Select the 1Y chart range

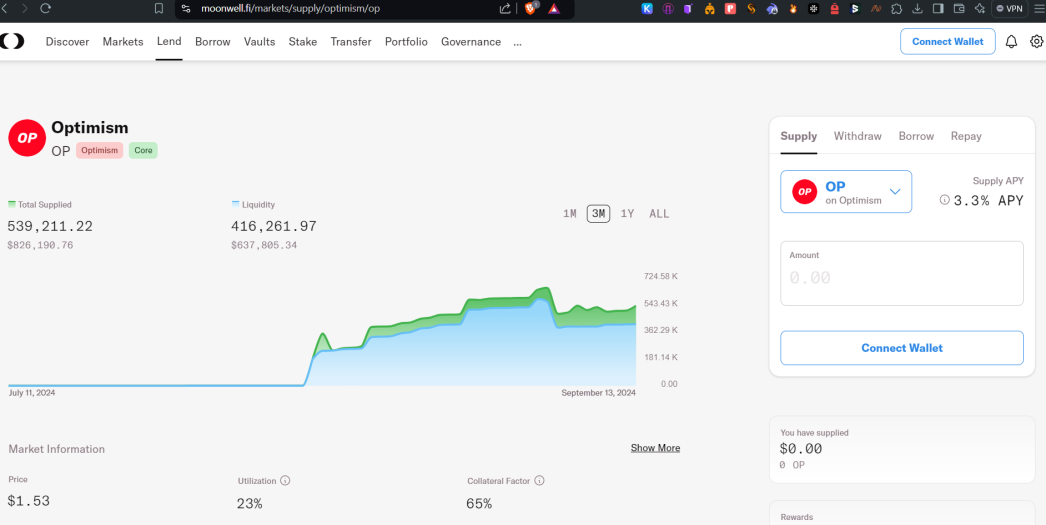627,213
